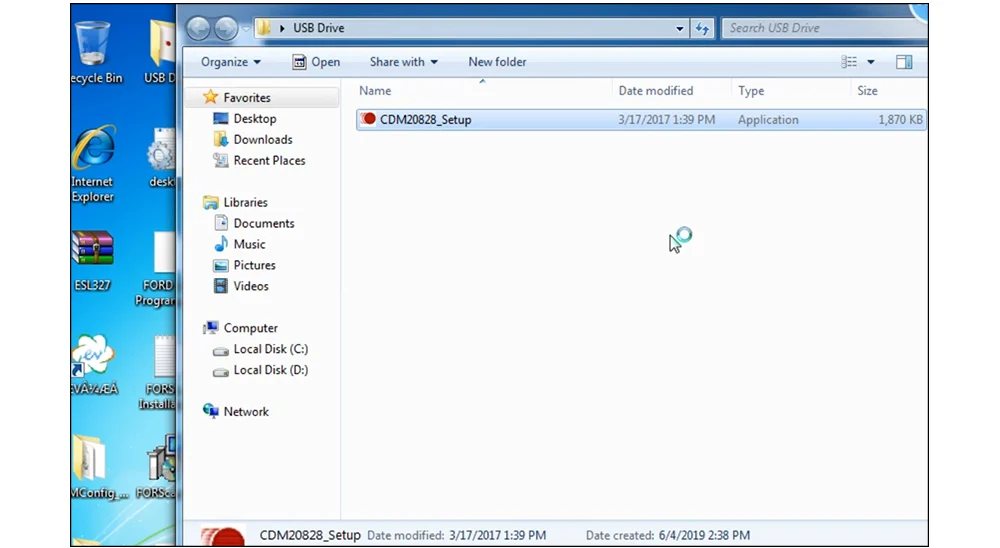This screenshot has height=548, width=1000.
Task: Click the USB Drive path in address bar
Action: (x=318, y=28)
